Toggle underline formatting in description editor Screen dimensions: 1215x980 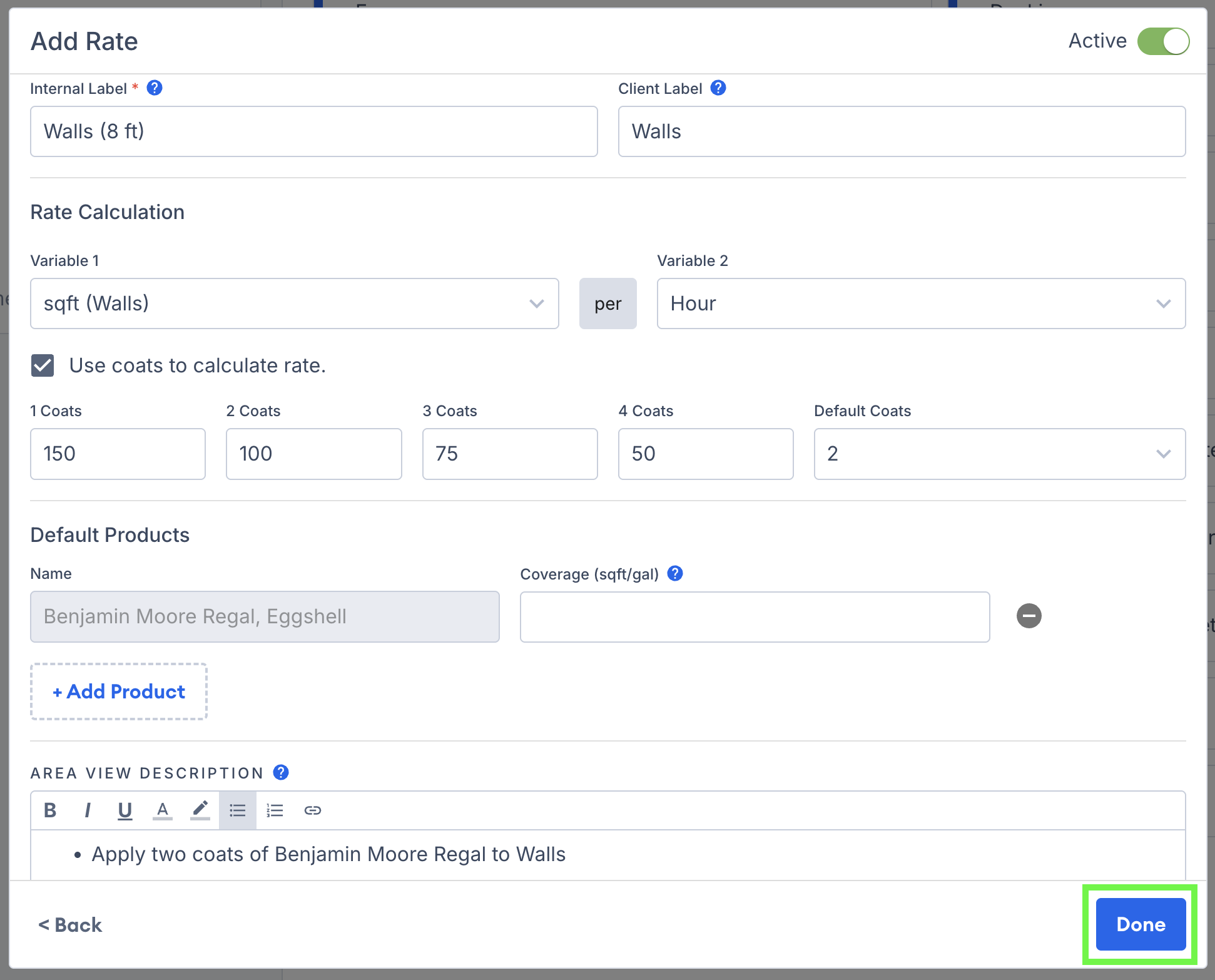(125, 810)
